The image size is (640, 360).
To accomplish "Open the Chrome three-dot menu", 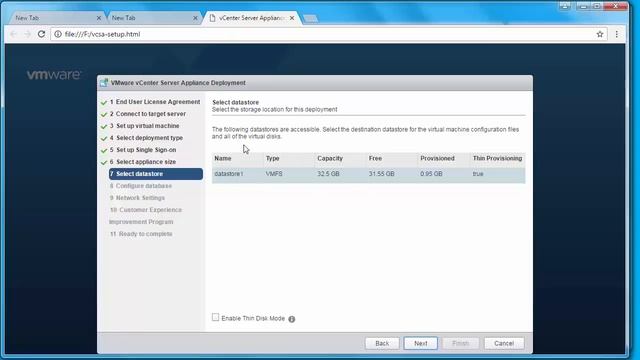I will click(x=616, y=34).
